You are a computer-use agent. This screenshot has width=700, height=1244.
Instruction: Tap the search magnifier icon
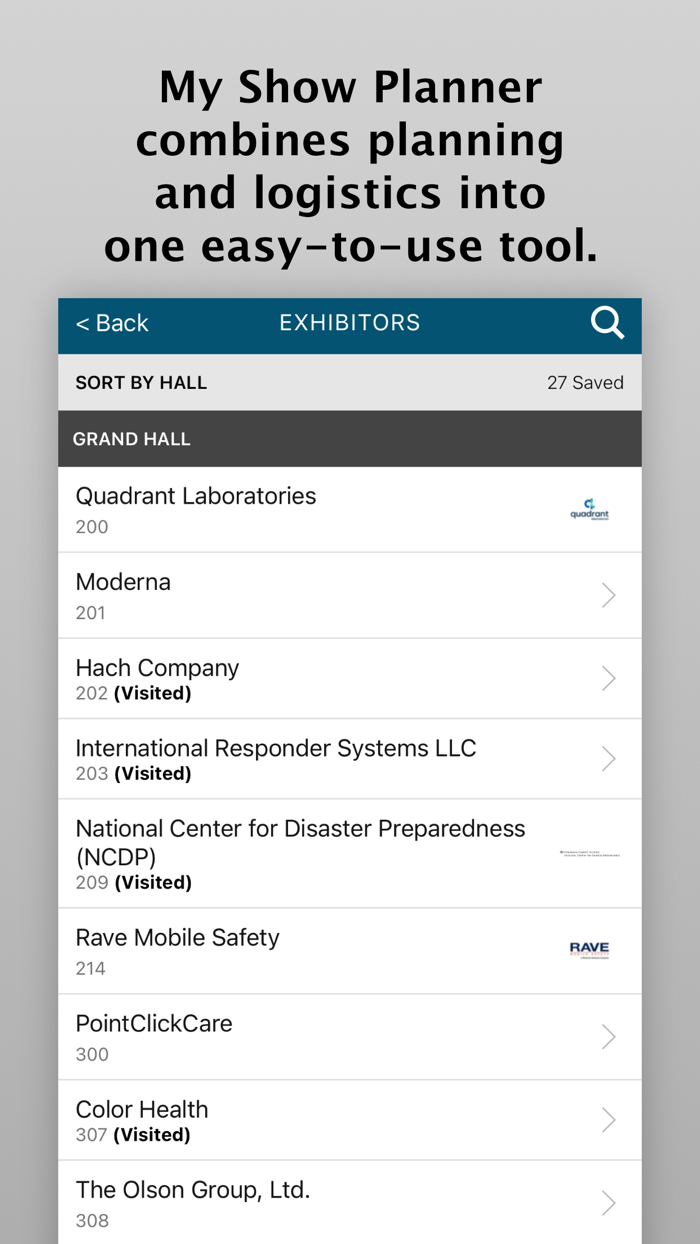pos(607,323)
